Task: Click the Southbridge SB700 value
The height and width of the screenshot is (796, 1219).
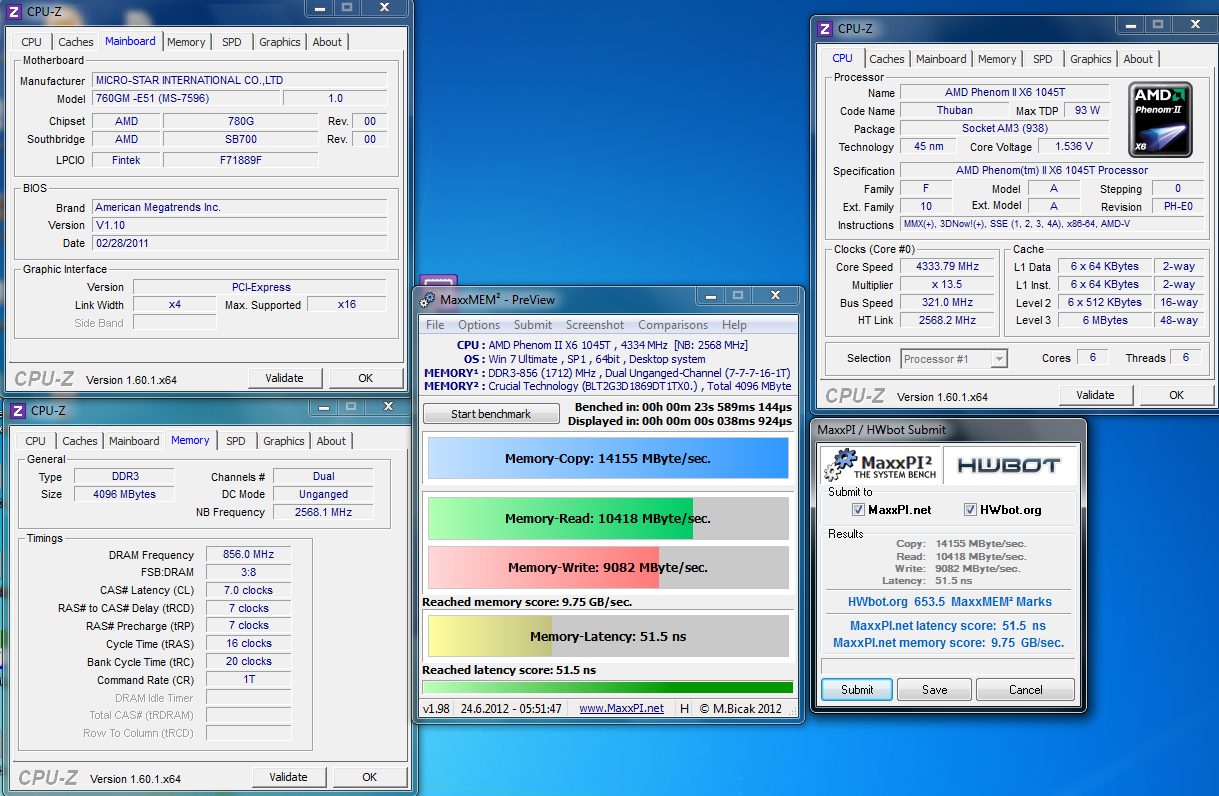Action: [240, 140]
